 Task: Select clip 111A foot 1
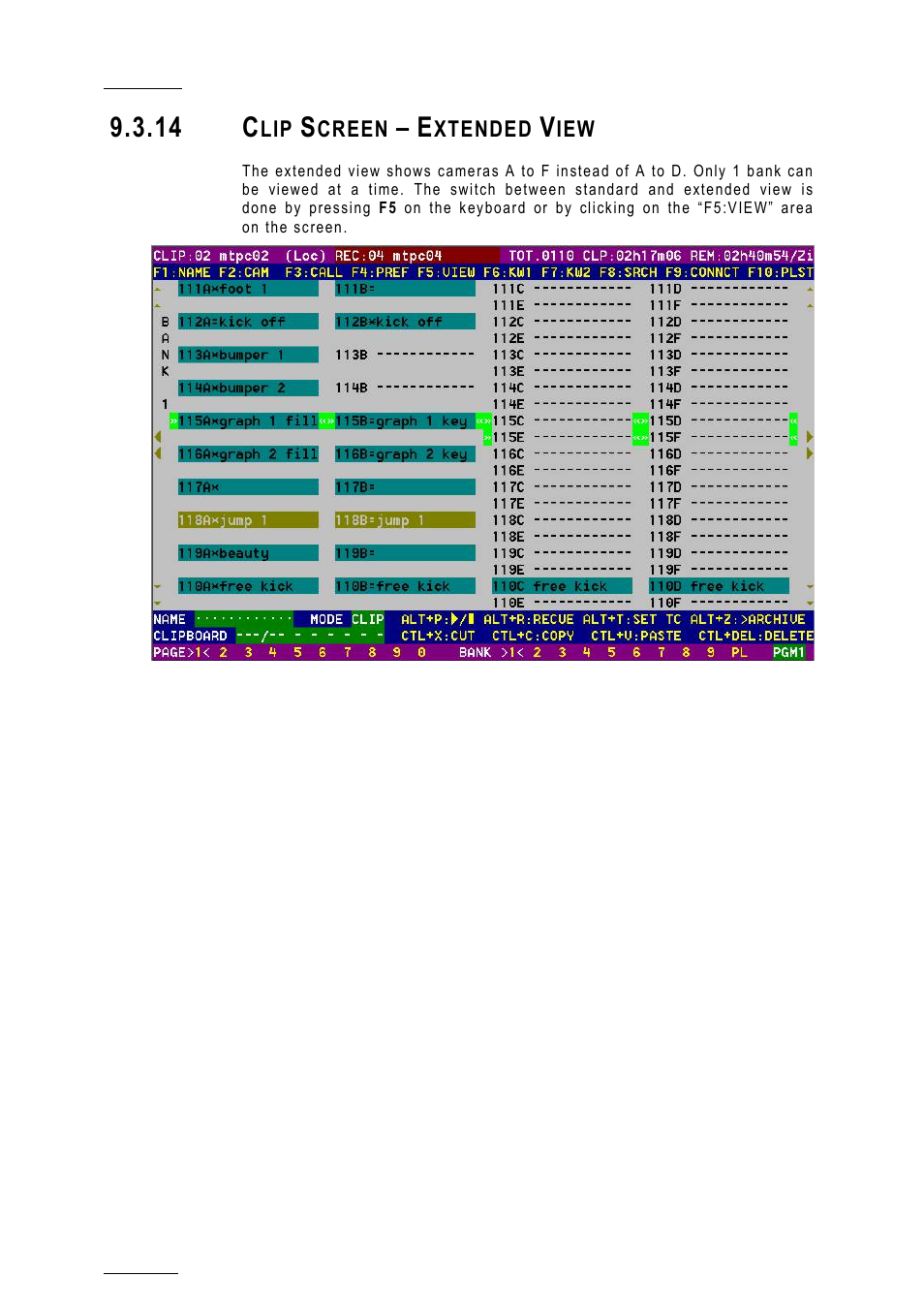248,289
